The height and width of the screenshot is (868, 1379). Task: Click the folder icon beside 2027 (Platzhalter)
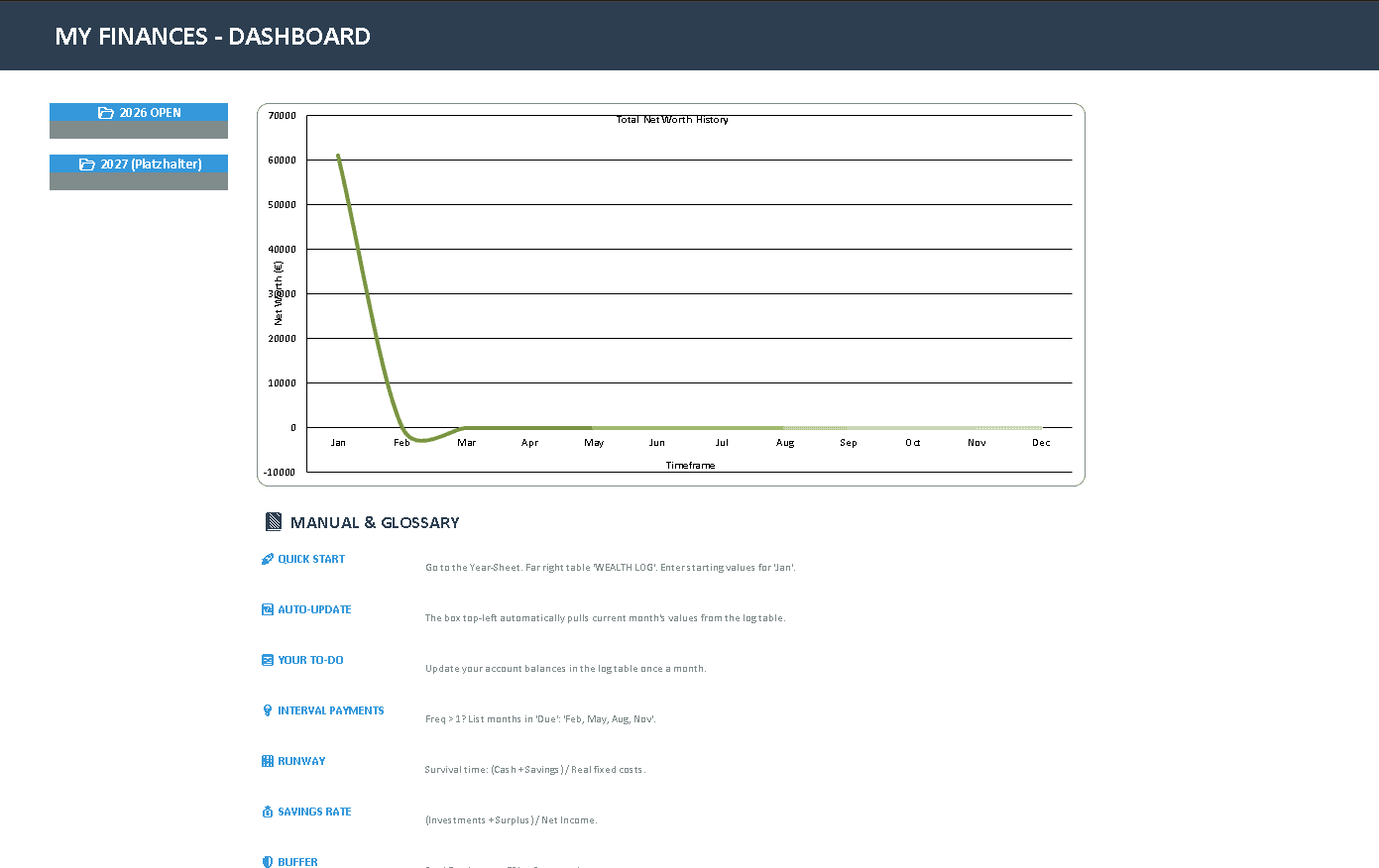pos(87,163)
